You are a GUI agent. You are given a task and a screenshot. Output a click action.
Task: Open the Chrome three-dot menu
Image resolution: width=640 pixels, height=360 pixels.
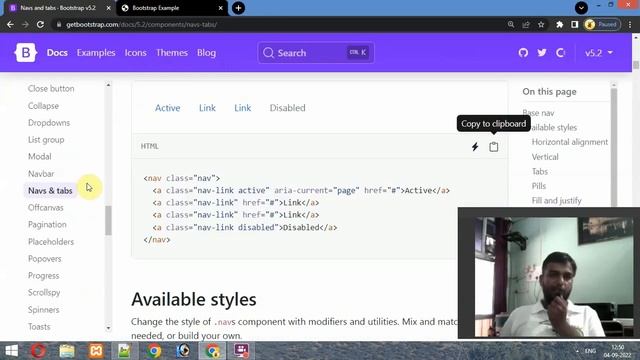click(630, 24)
